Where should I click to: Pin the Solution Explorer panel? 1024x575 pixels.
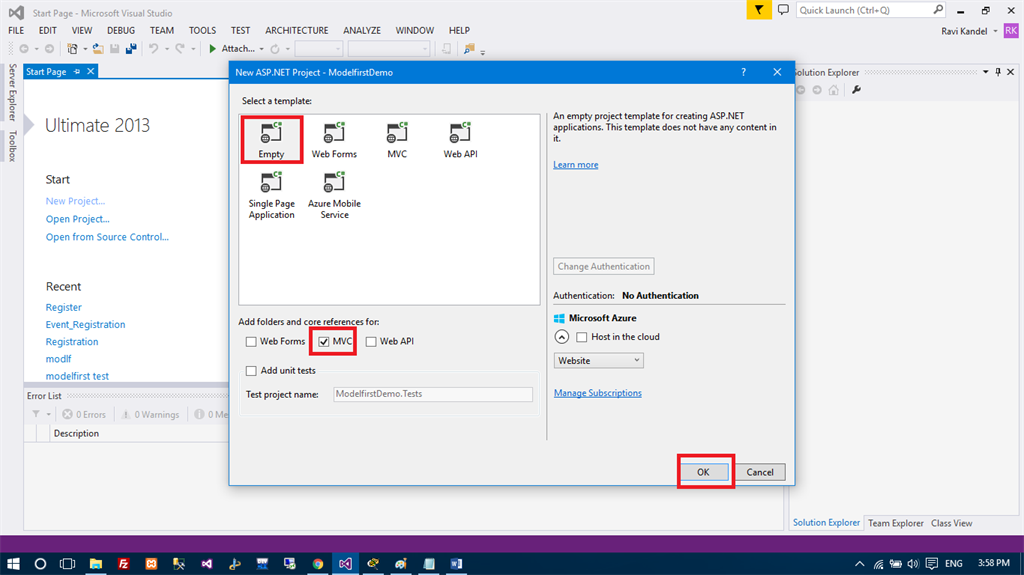click(x=998, y=72)
